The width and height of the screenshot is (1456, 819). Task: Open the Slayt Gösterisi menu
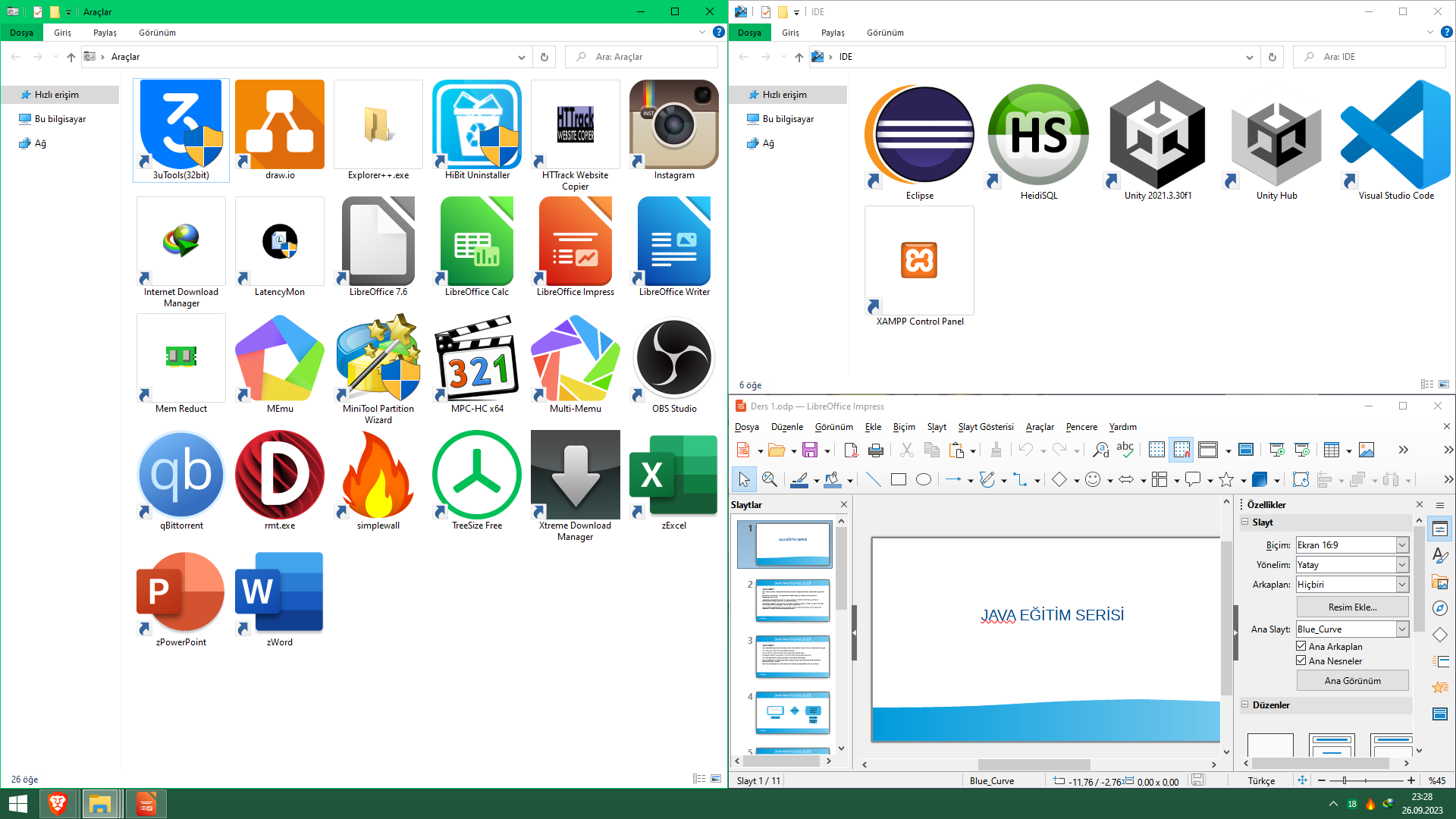point(985,427)
